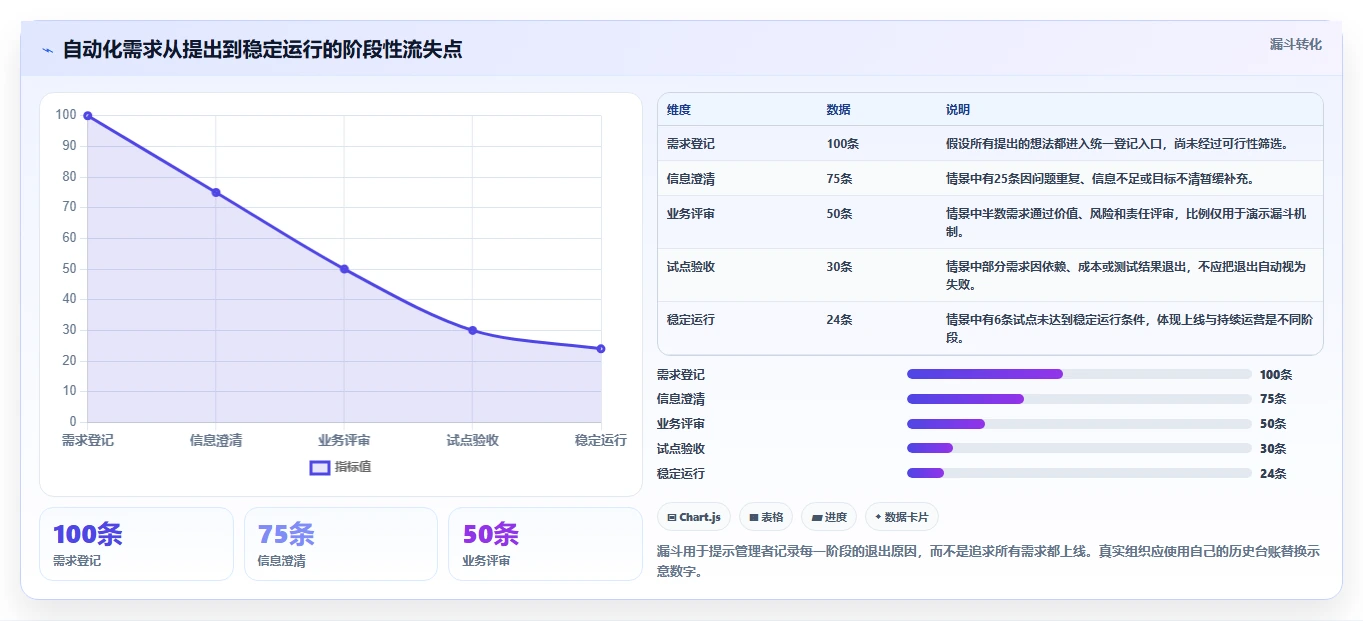Click the 信息澄清 x-axis label on the chart
Viewport: 1363px width, 621px height.
click(x=216, y=440)
